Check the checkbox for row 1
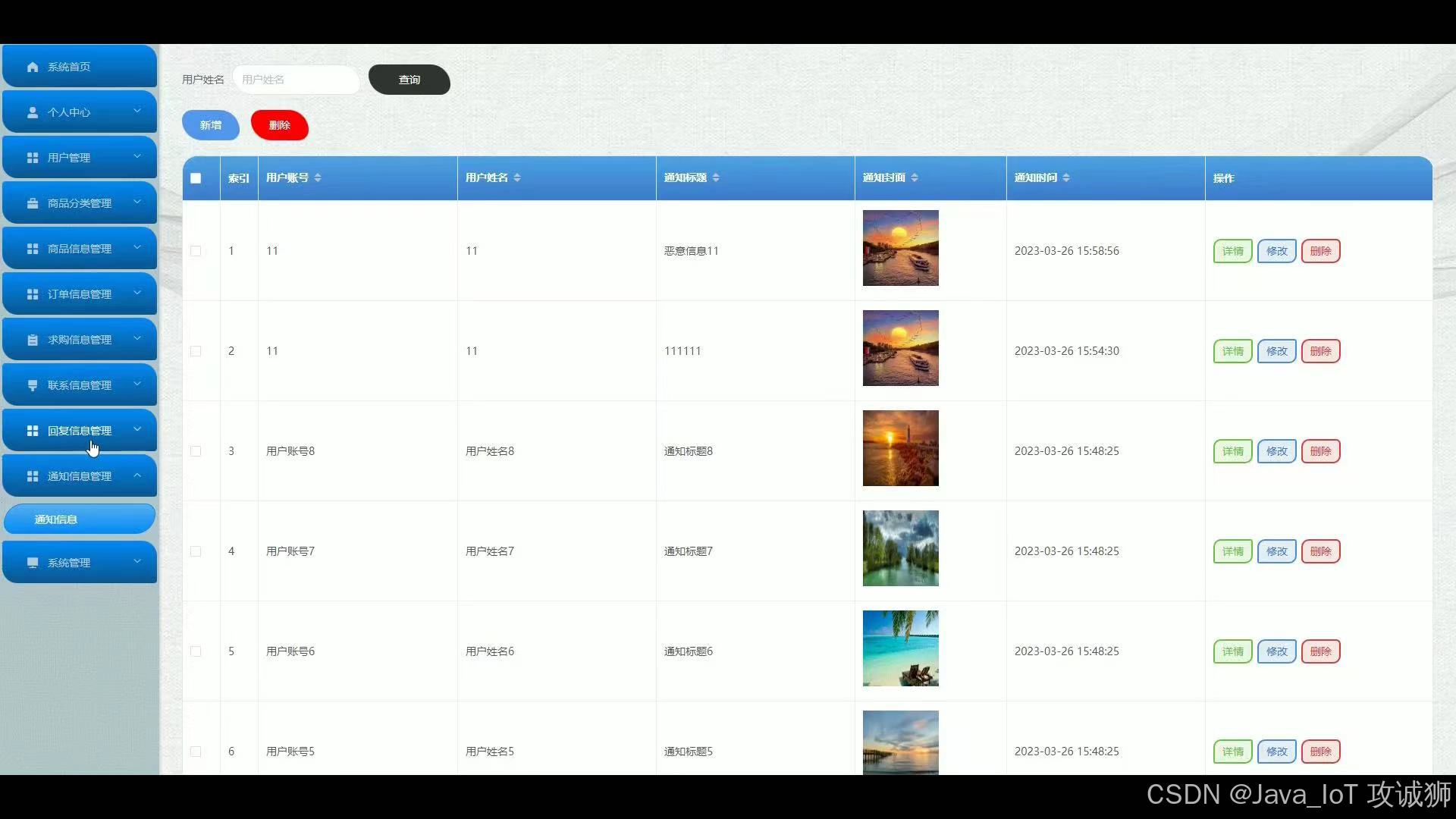Image resolution: width=1456 pixels, height=819 pixels. point(196,251)
